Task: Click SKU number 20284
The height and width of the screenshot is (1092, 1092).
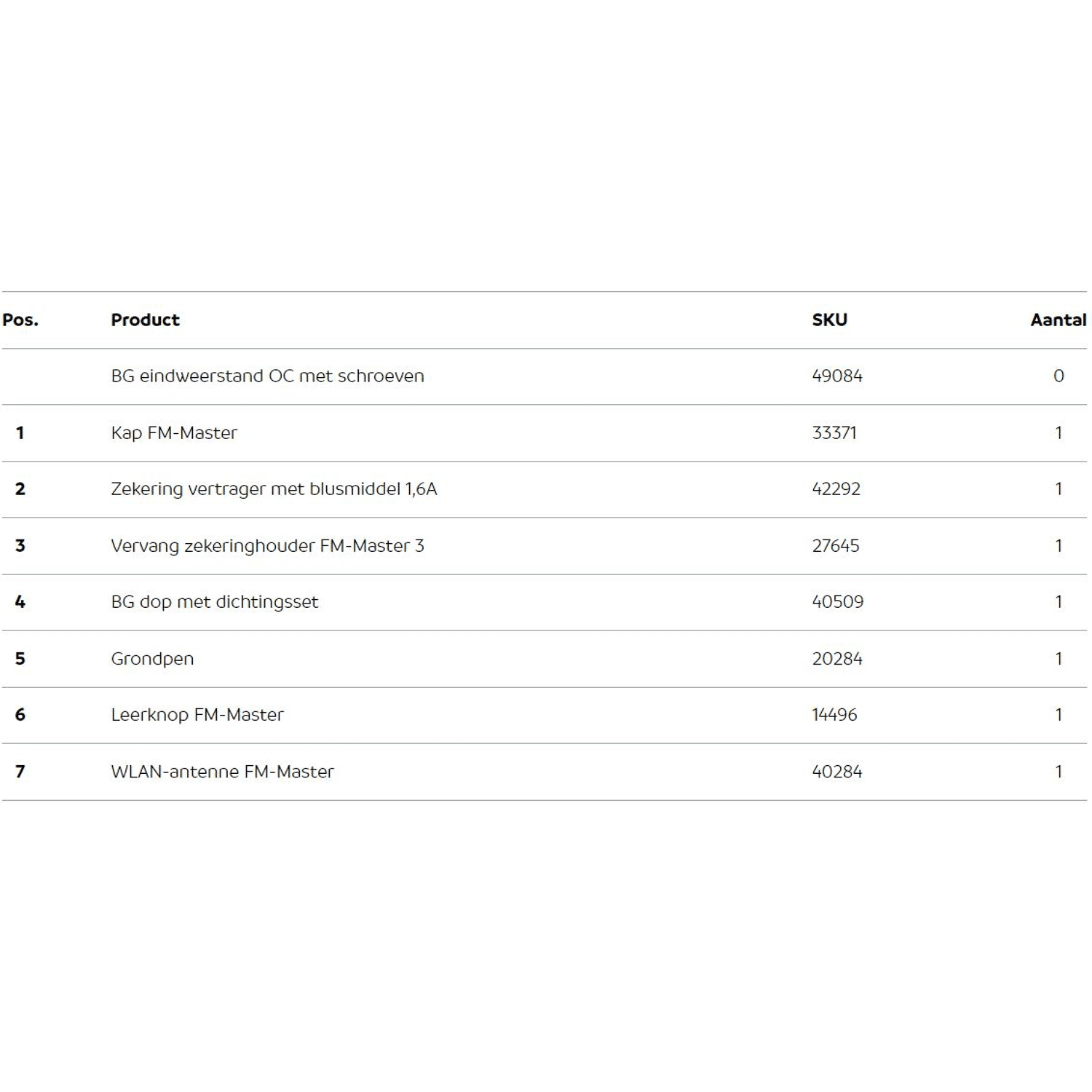Action: coord(837,659)
